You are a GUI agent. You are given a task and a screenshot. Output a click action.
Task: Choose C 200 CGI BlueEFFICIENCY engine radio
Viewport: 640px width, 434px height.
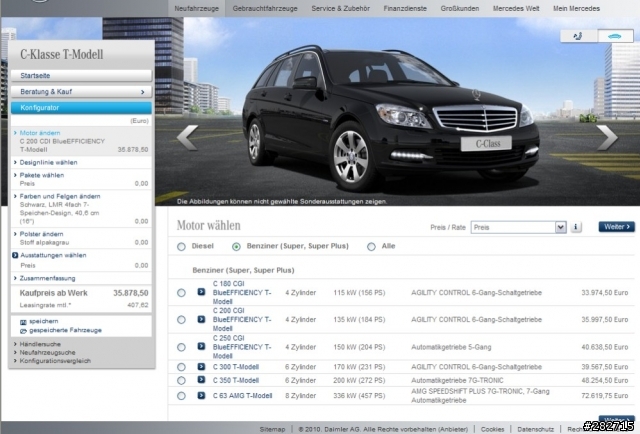tap(181, 320)
